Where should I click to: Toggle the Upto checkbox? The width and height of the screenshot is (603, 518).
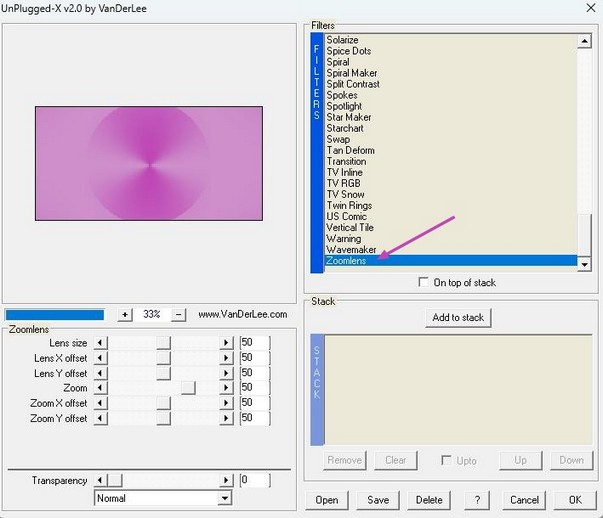(446, 460)
